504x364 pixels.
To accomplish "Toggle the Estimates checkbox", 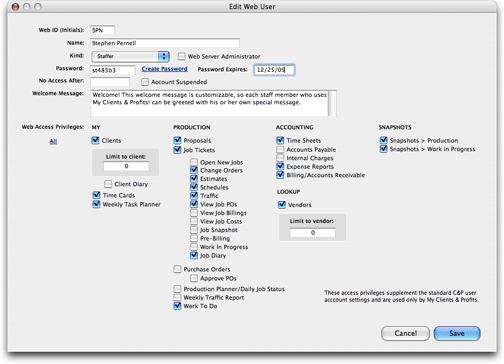I will (x=194, y=179).
